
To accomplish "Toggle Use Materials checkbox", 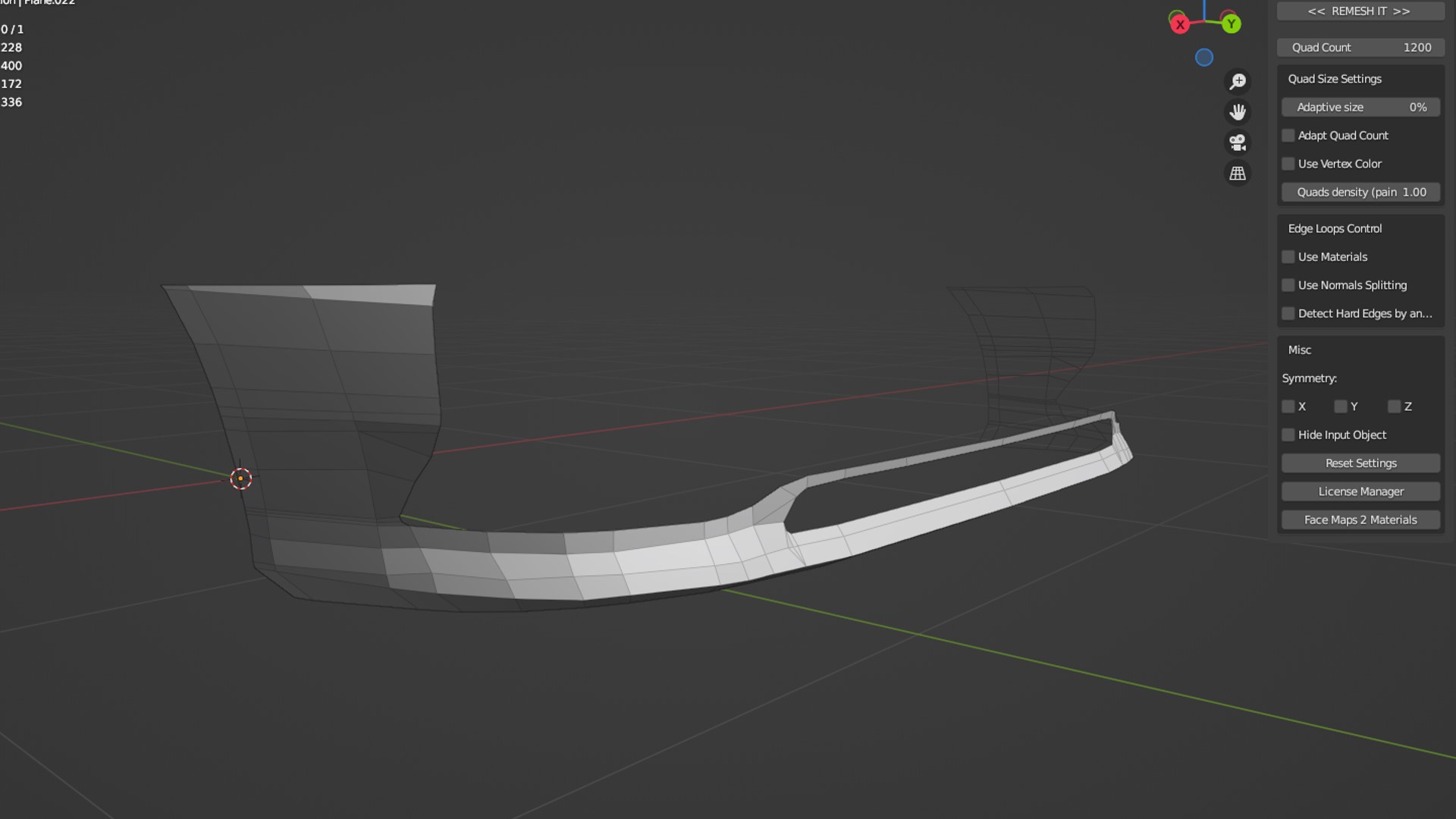I will pyautogui.click(x=1288, y=257).
